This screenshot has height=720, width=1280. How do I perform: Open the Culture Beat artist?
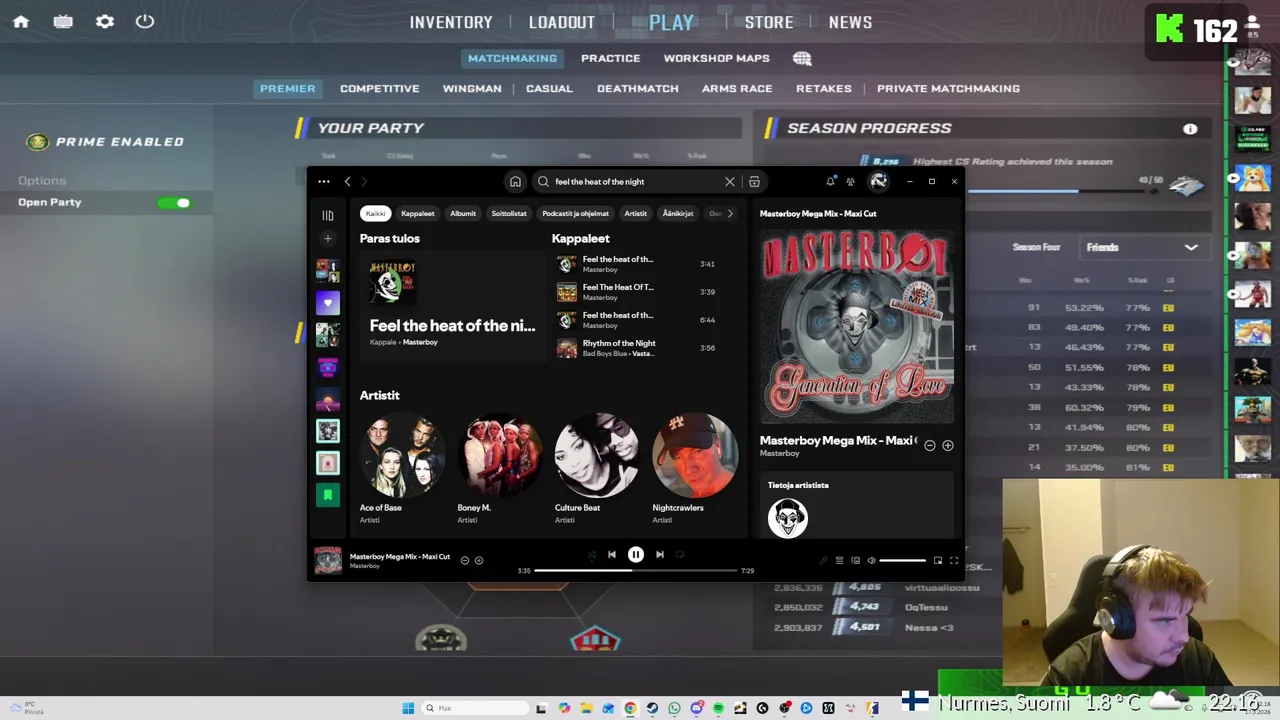(x=597, y=468)
